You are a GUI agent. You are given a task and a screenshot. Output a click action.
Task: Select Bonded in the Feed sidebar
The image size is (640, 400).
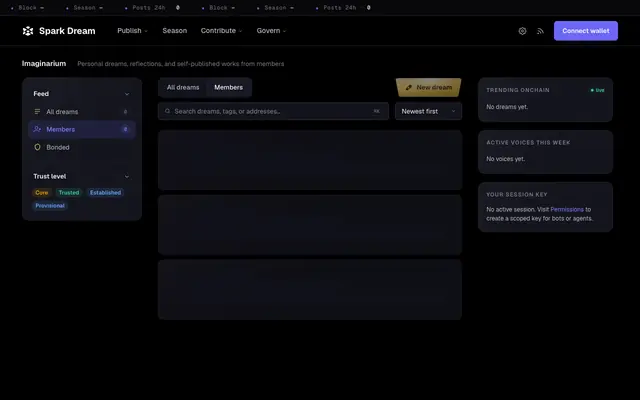(x=82, y=147)
